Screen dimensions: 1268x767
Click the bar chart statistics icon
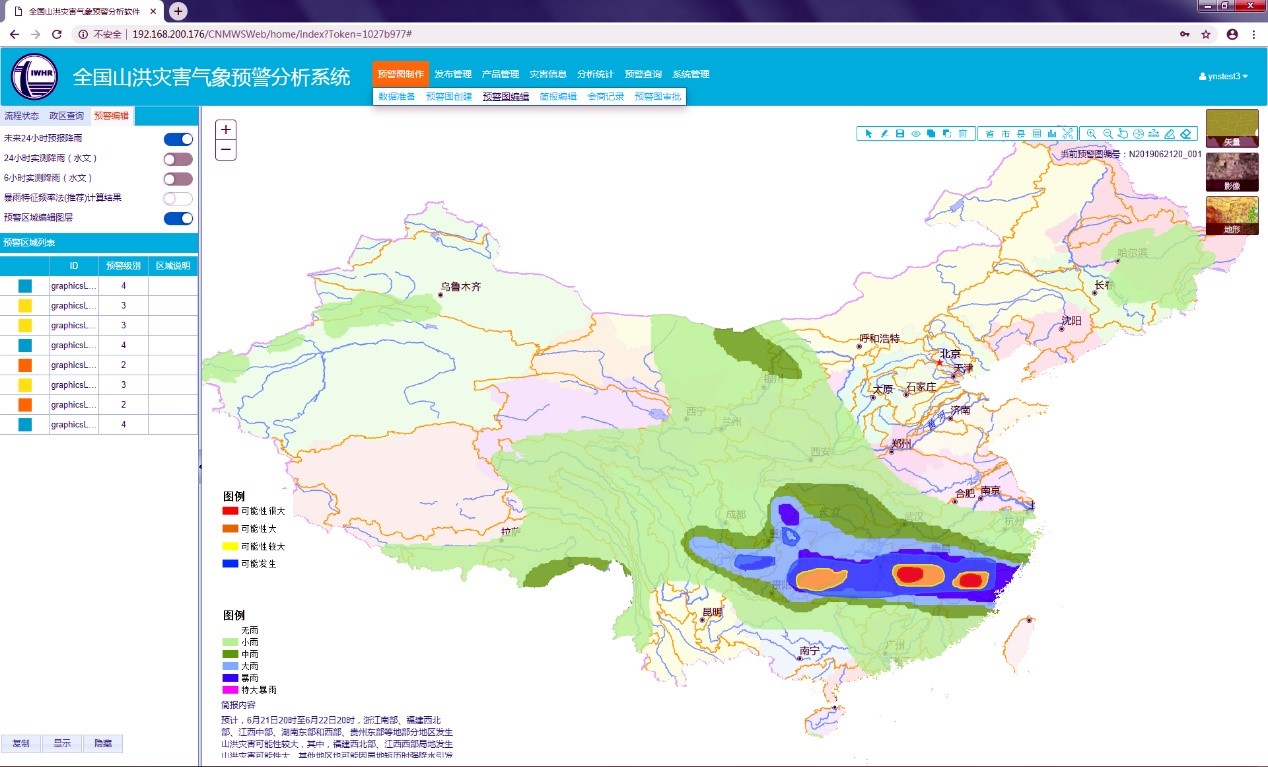coord(1051,133)
